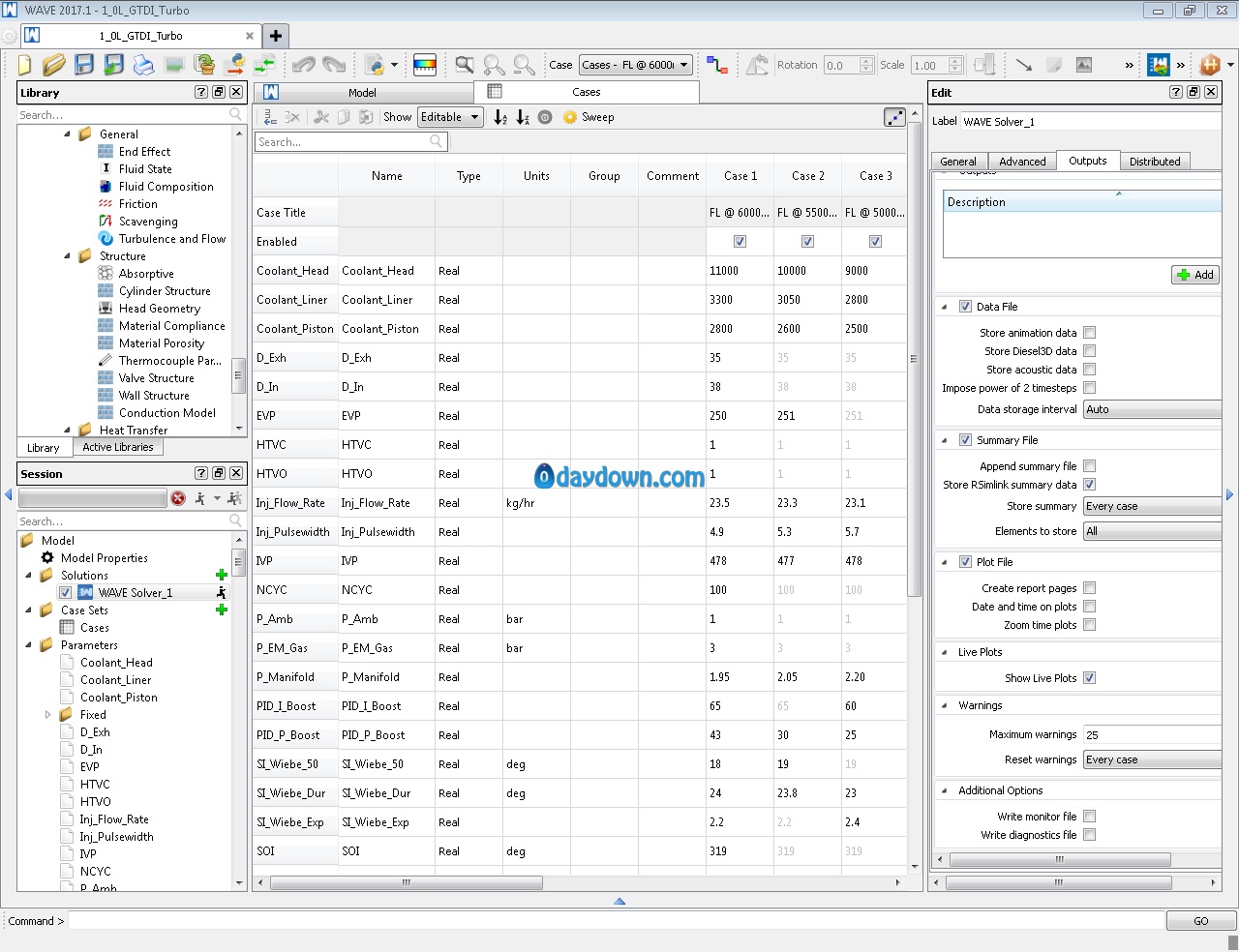
Task: Open the Python script document icon
Action: 376,65
